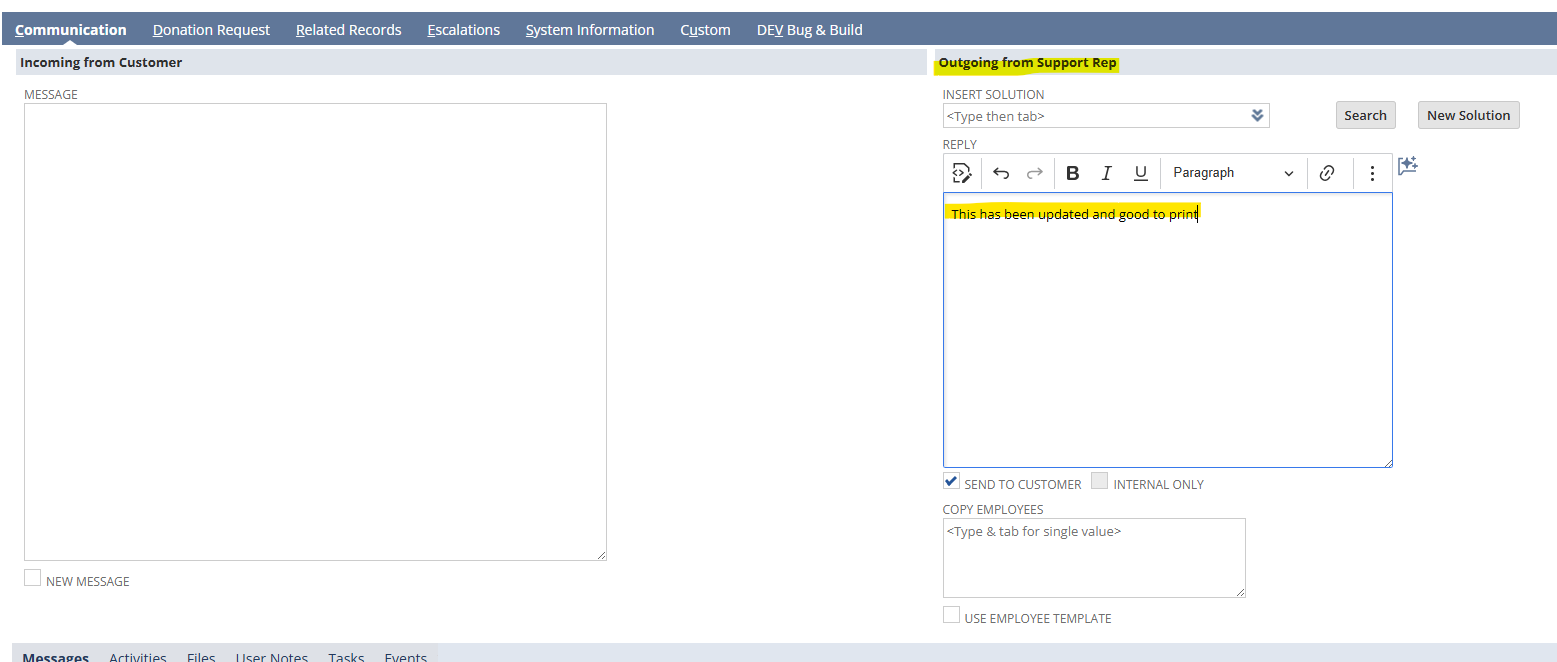Click inside the Reply text editor
This screenshot has width=1557, height=662.
tap(1167, 330)
